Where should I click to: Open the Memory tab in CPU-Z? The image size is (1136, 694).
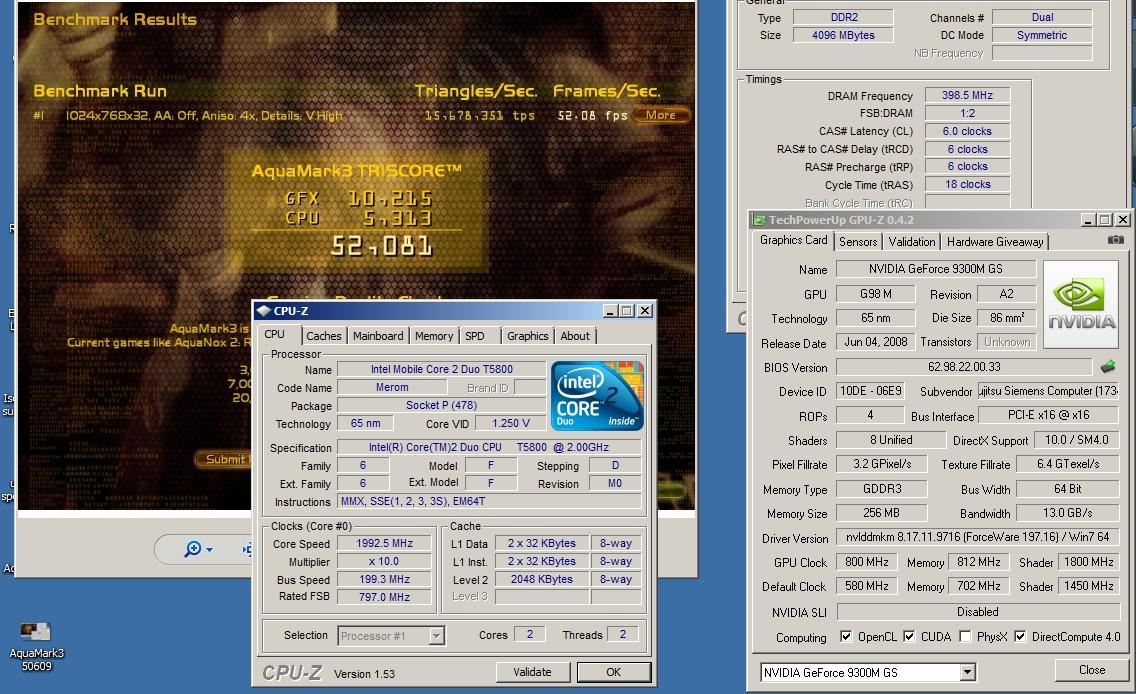434,335
